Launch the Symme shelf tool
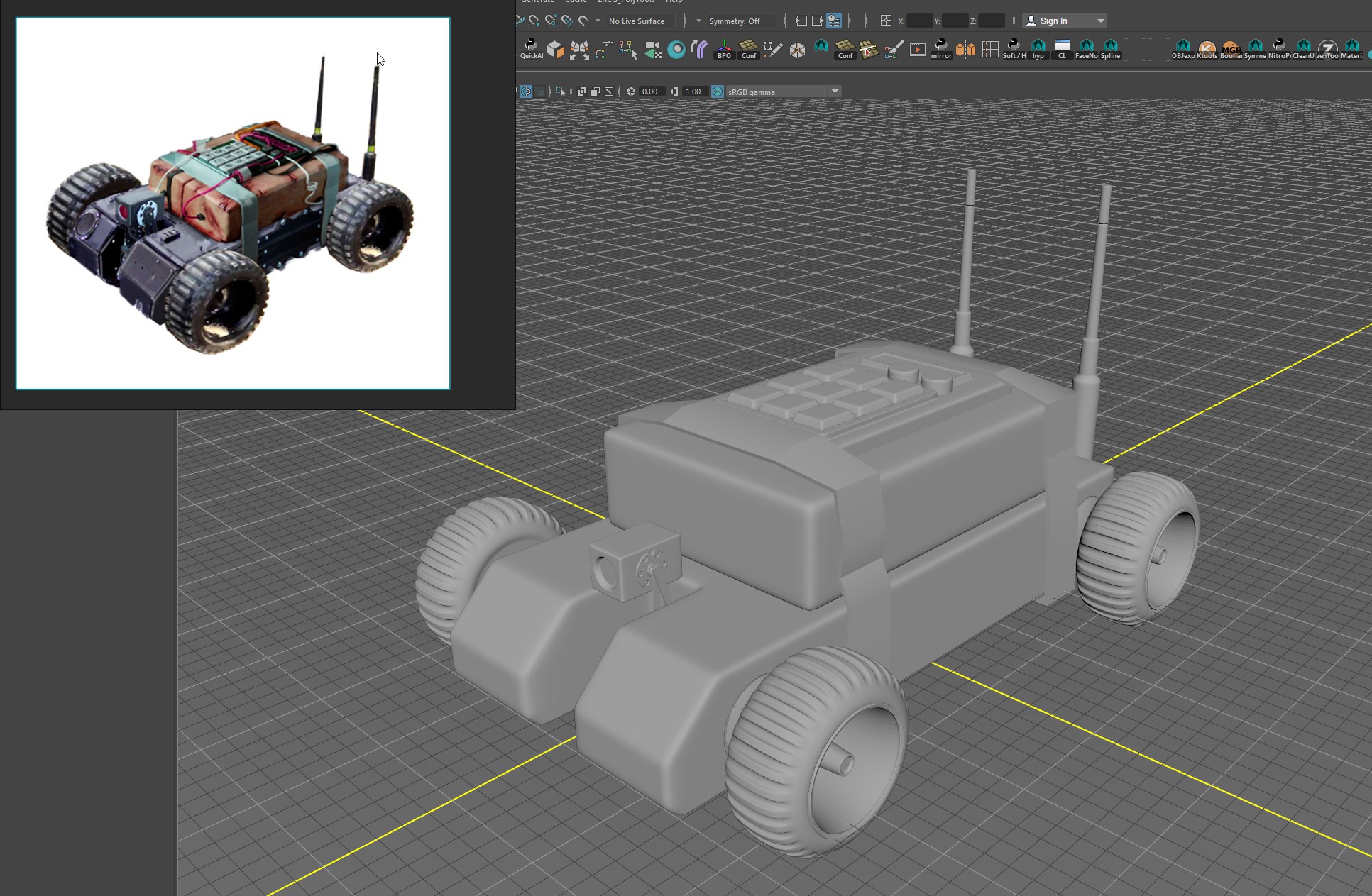Image resolution: width=1372 pixels, height=896 pixels. point(1255,50)
